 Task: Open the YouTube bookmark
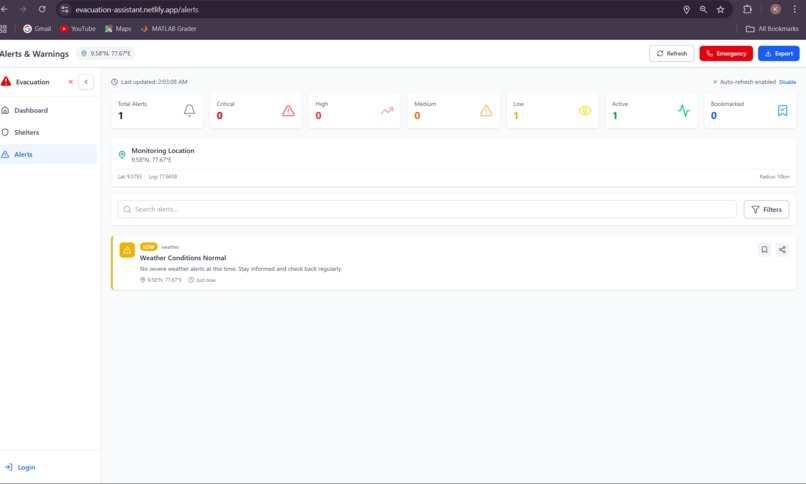[78, 29]
